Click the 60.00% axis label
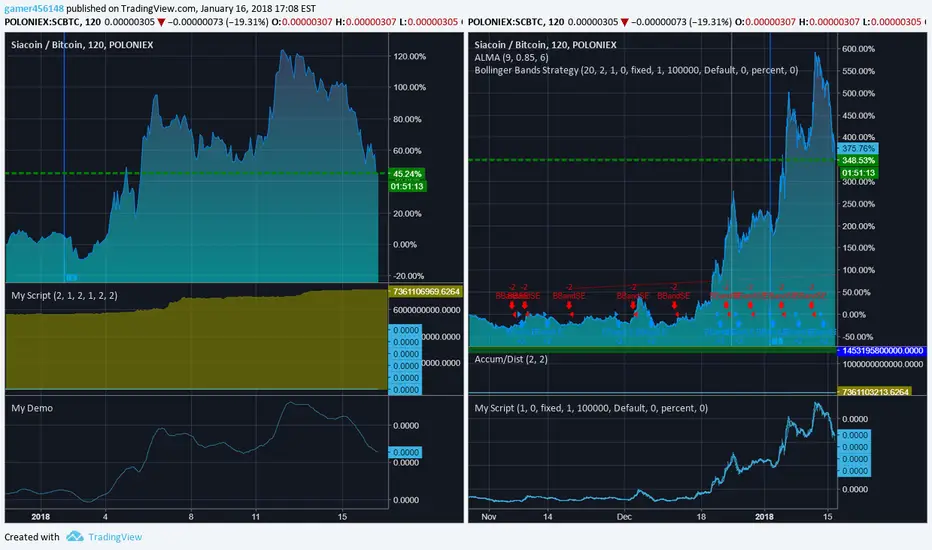The width and height of the screenshot is (932, 550). [407, 151]
